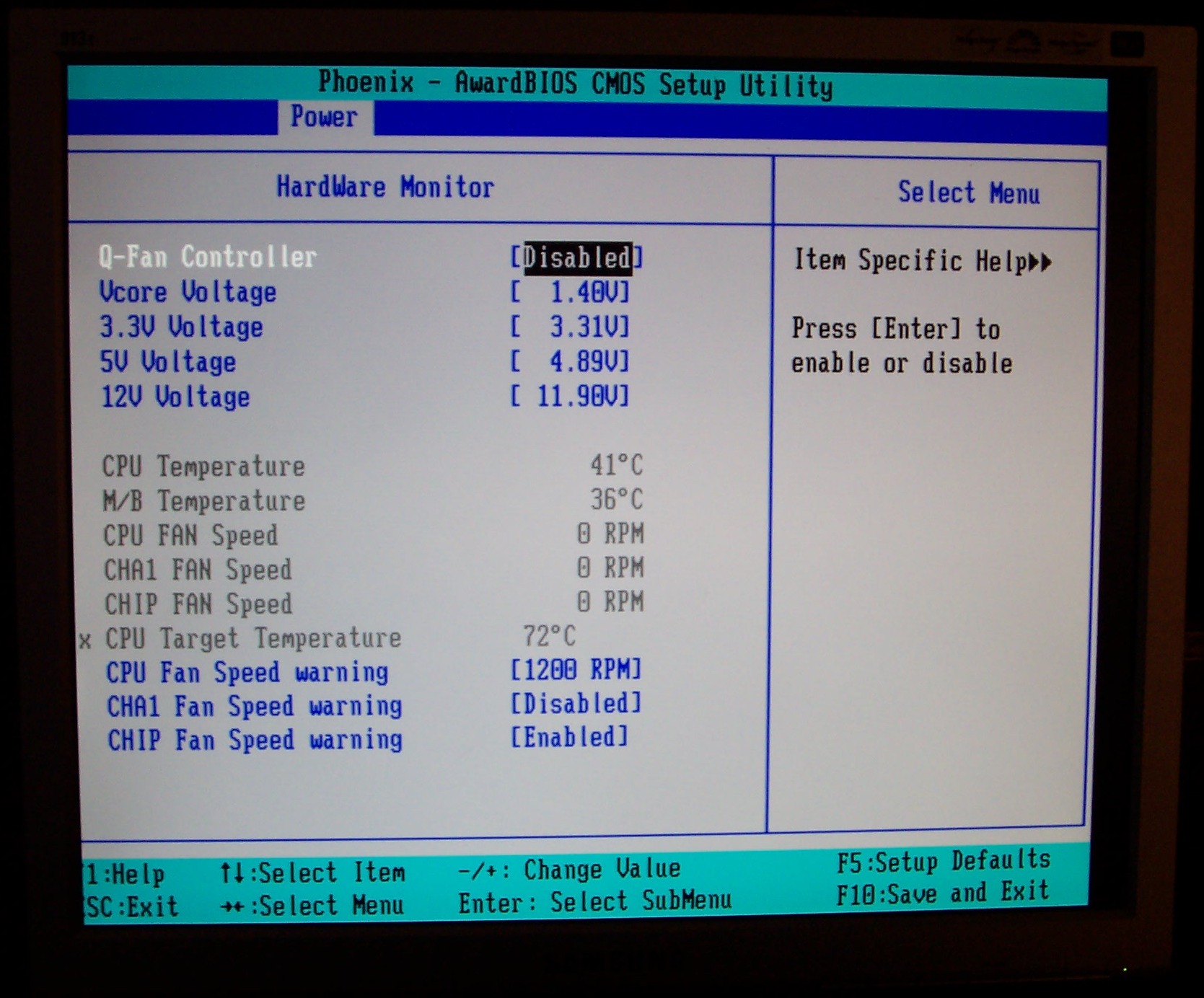Click the x marker beside CPU Target Temperature
1204x998 pixels.
(85, 640)
